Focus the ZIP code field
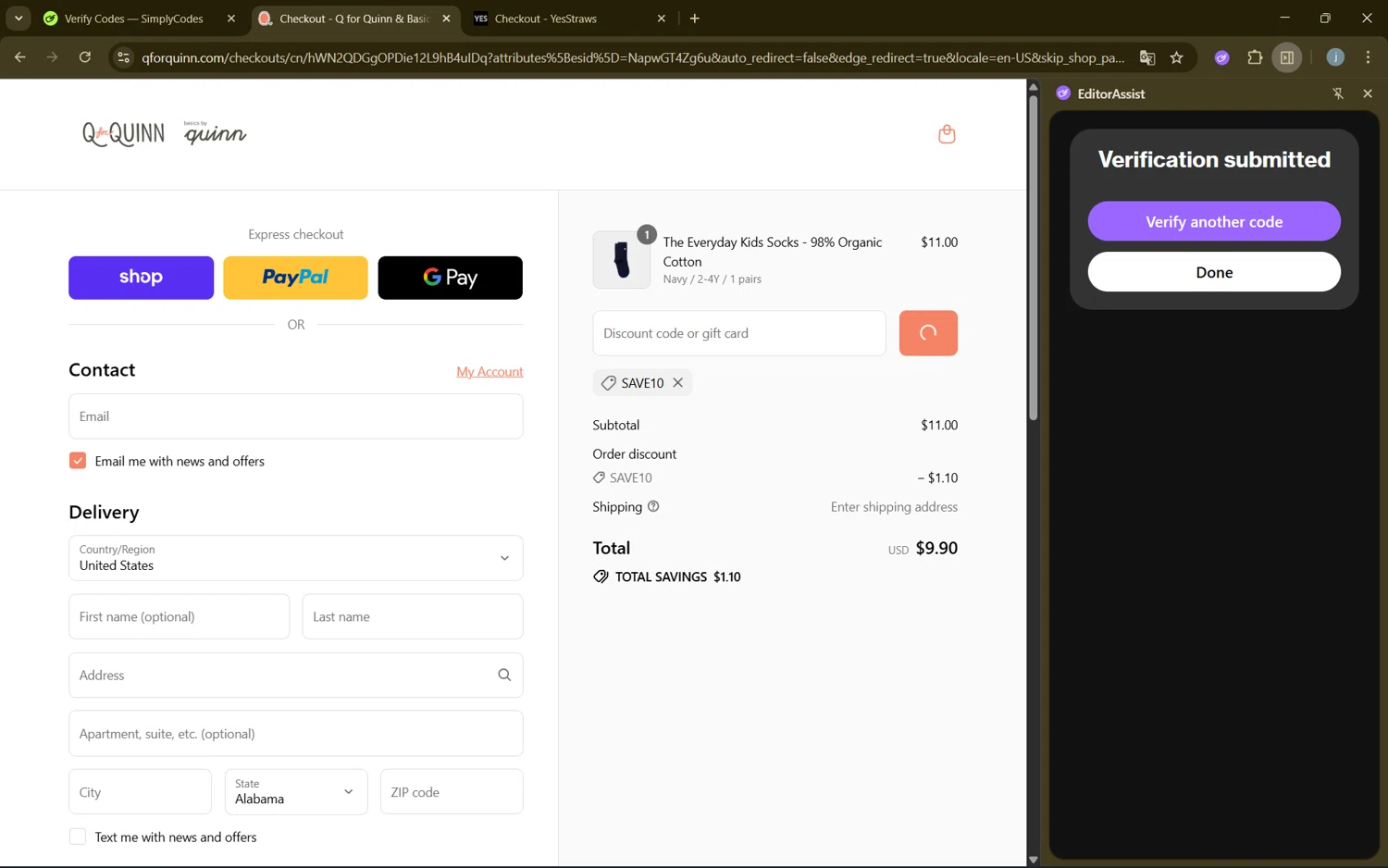Screen dimensions: 1388x868 click(452, 792)
